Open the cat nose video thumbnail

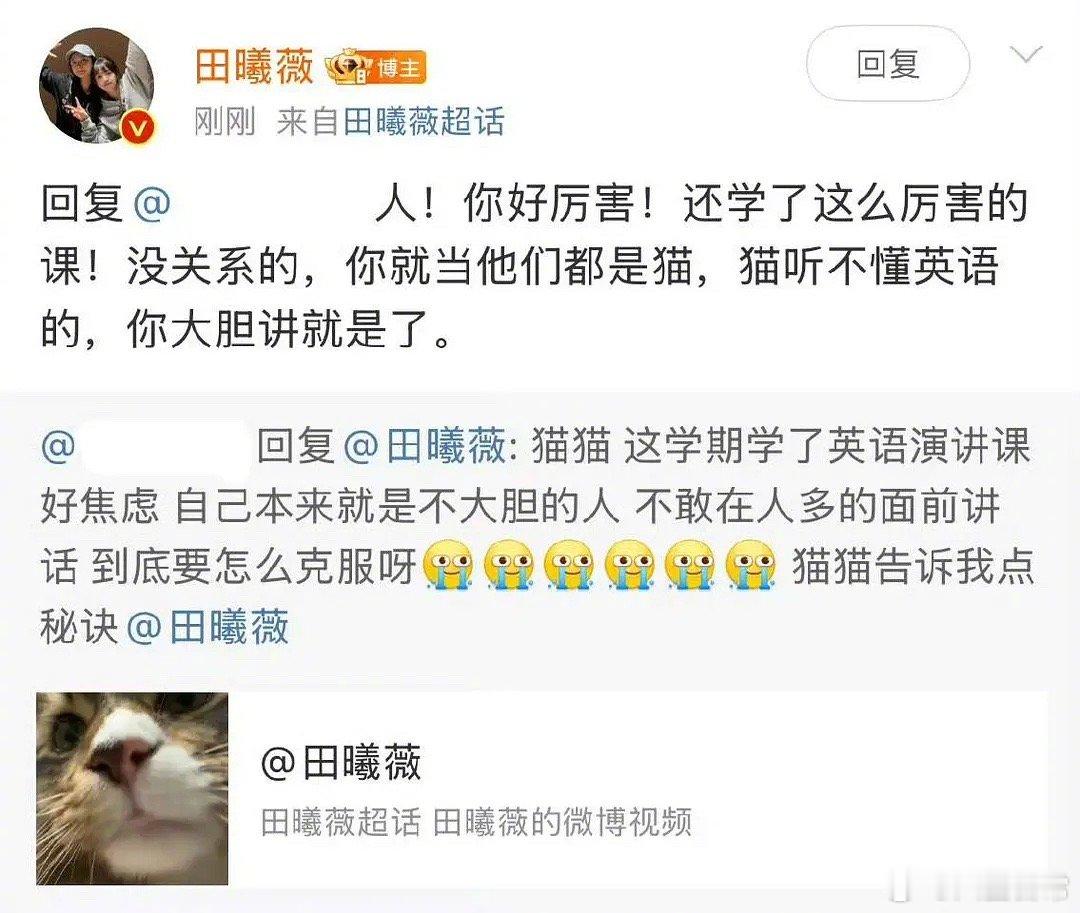tap(132, 788)
